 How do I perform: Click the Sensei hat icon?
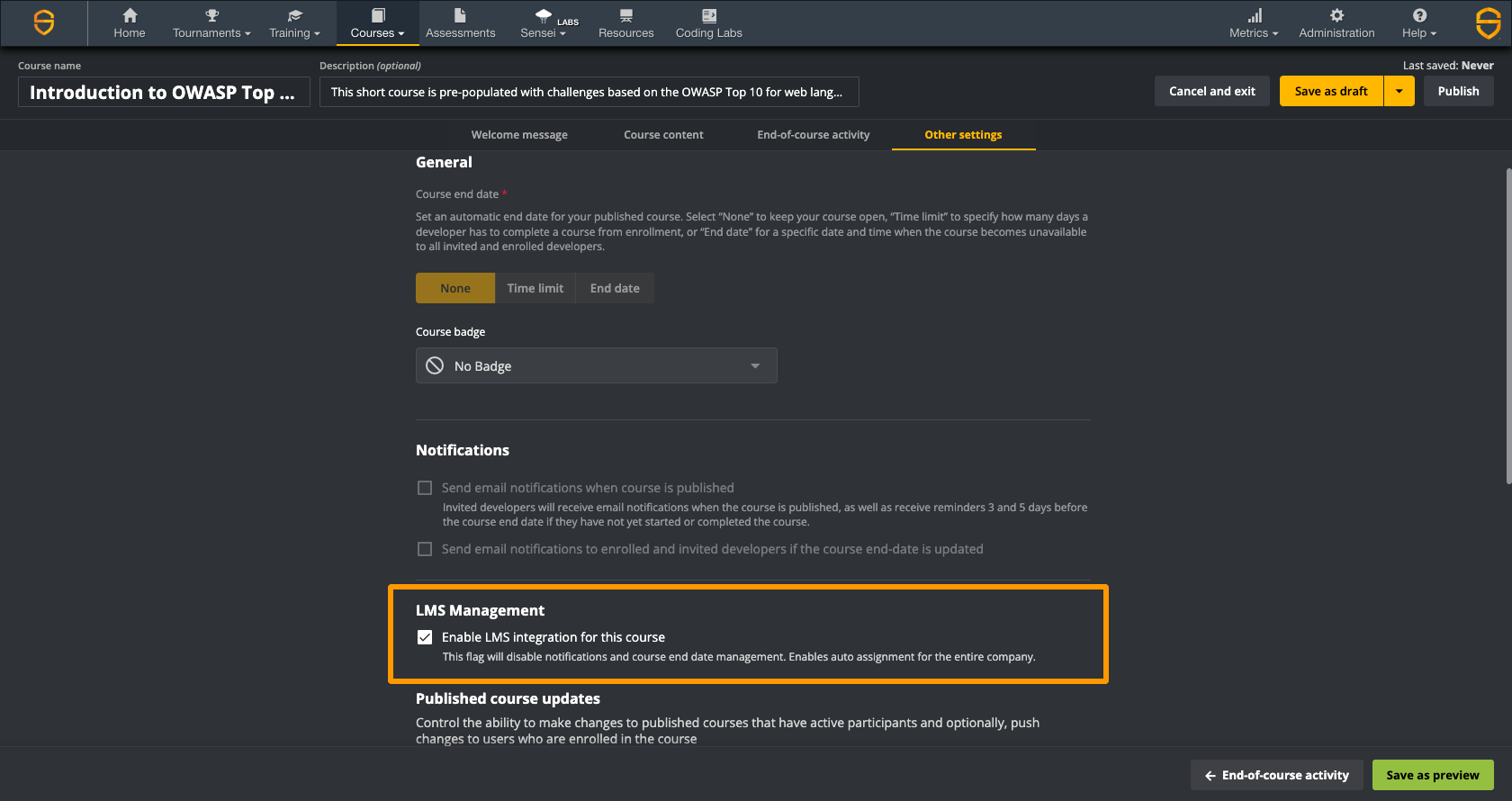point(544,15)
